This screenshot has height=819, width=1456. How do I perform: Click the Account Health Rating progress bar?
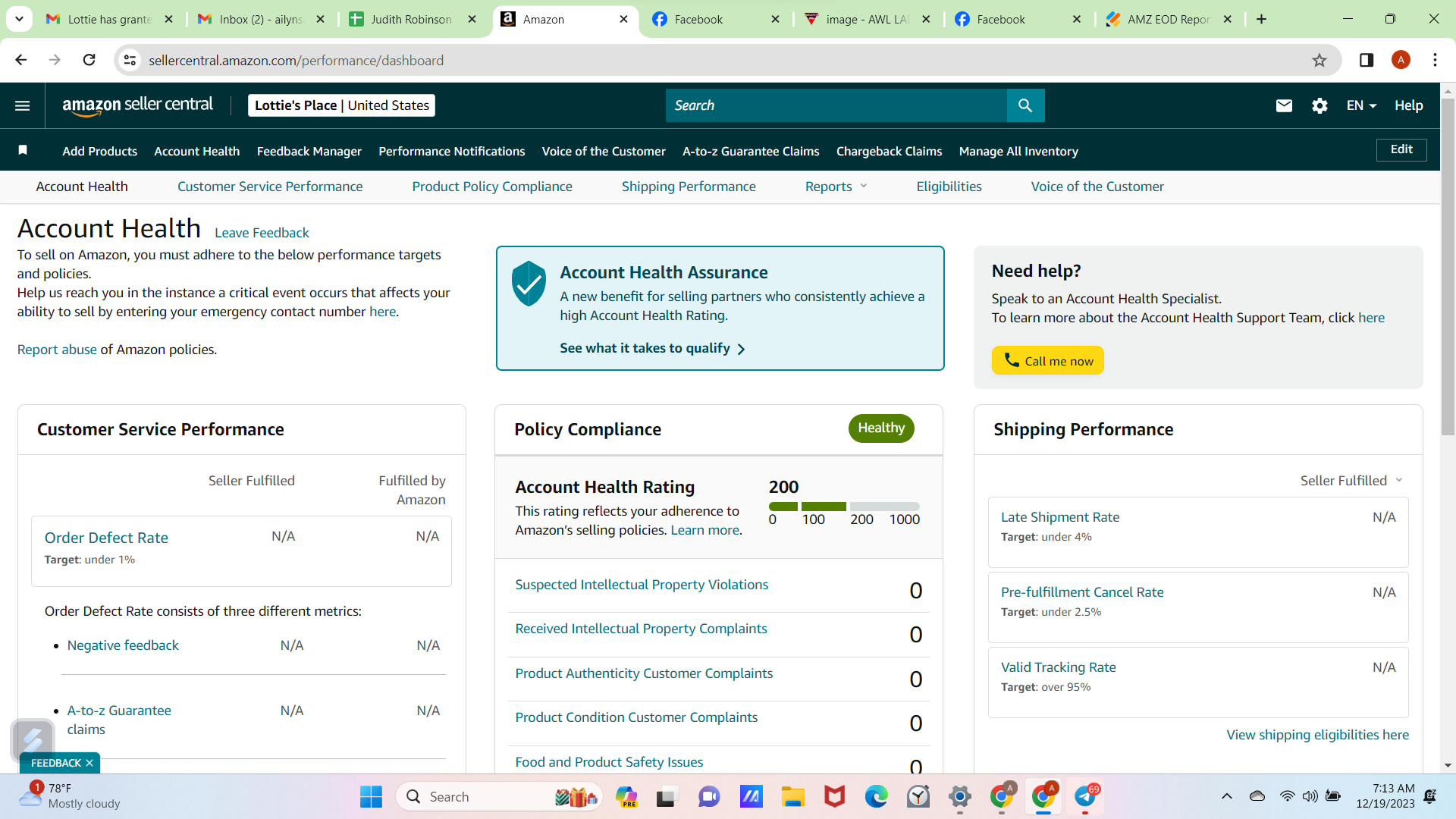(x=844, y=506)
